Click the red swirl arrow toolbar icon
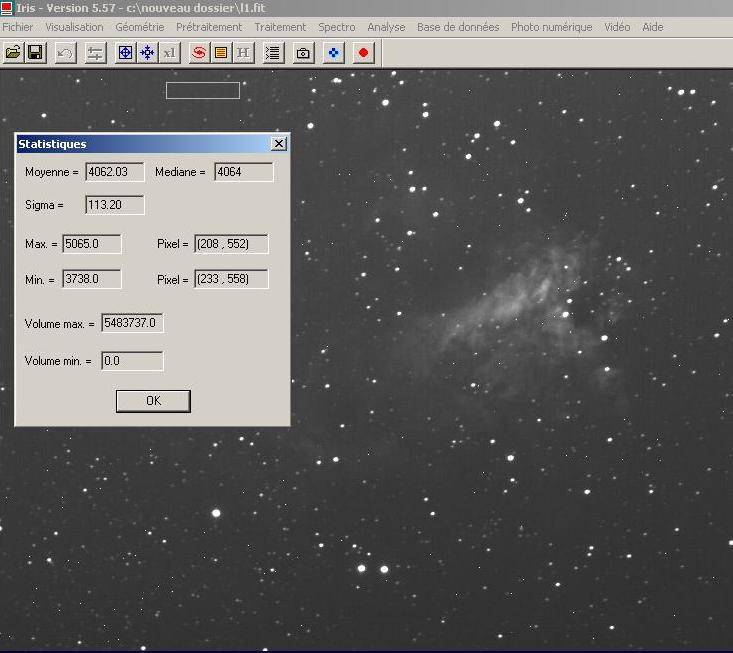This screenshot has width=733, height=653. click(199, 52)
